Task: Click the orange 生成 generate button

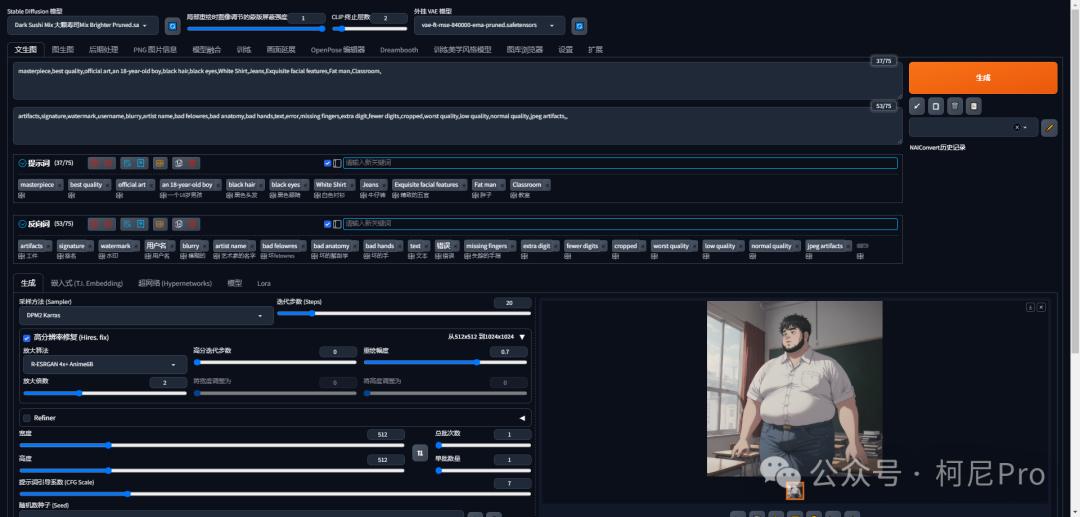Action: [x=983, y=78]
